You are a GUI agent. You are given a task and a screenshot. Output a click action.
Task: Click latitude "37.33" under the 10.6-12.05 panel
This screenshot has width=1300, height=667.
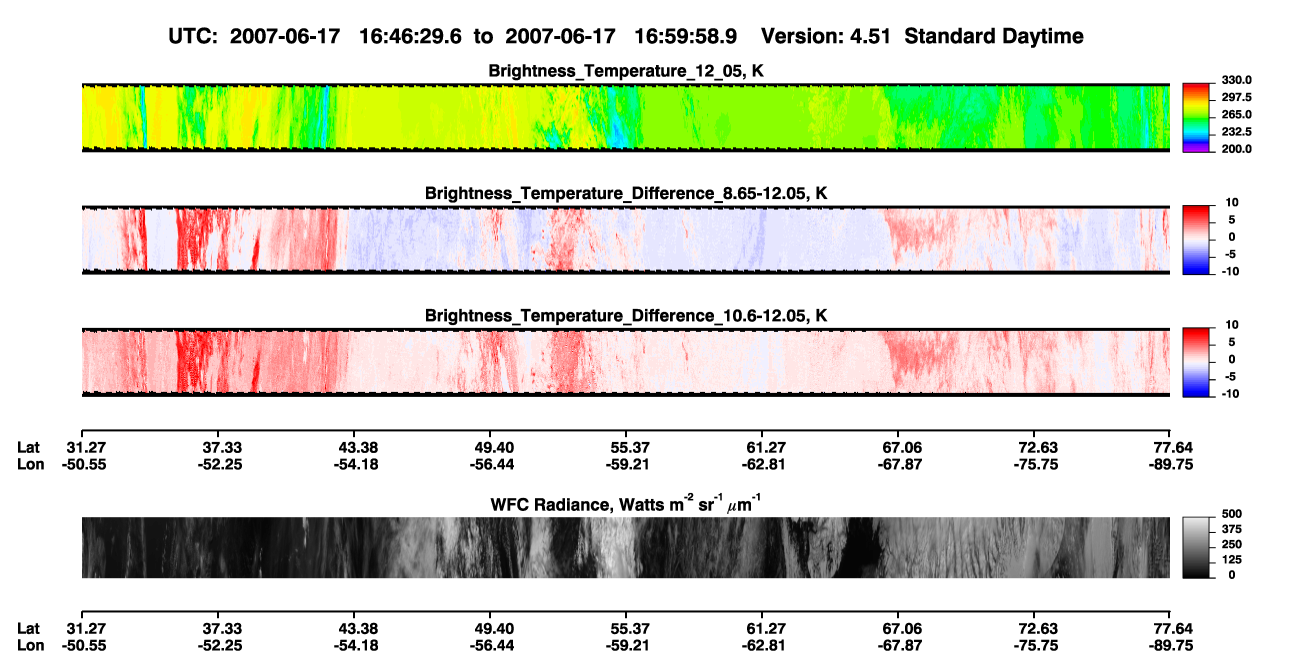point(222,447)
